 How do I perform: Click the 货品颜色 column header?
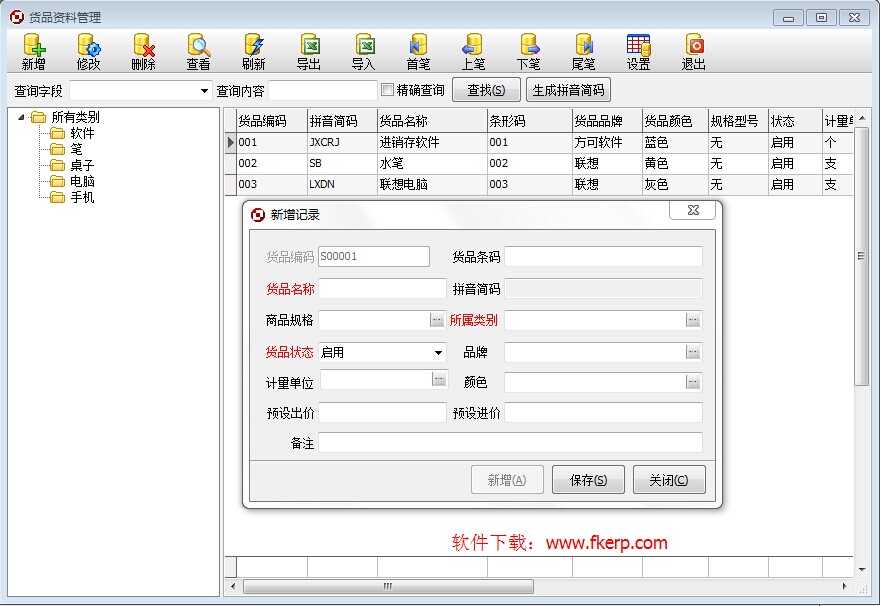(675, 121)
